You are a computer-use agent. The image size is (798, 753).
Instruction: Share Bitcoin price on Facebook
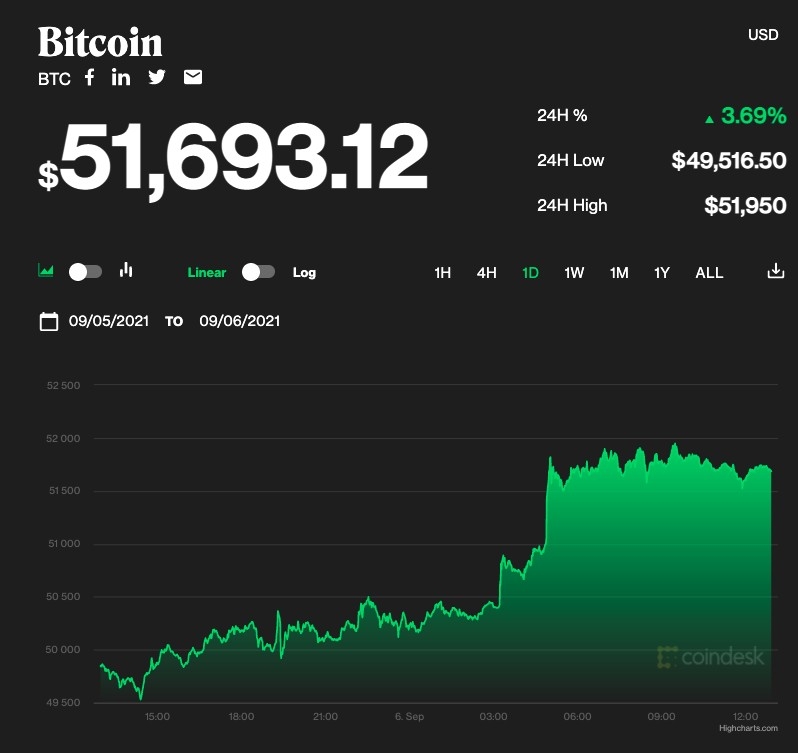point(89,77)
